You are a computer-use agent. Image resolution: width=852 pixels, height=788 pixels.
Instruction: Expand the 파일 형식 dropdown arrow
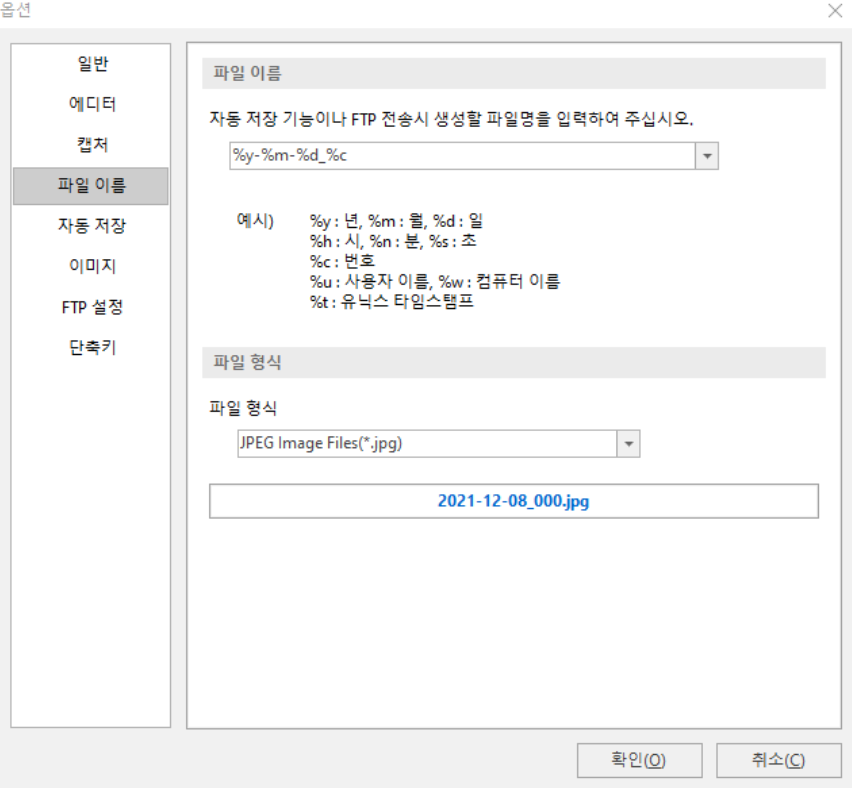(x=629, y=444)
